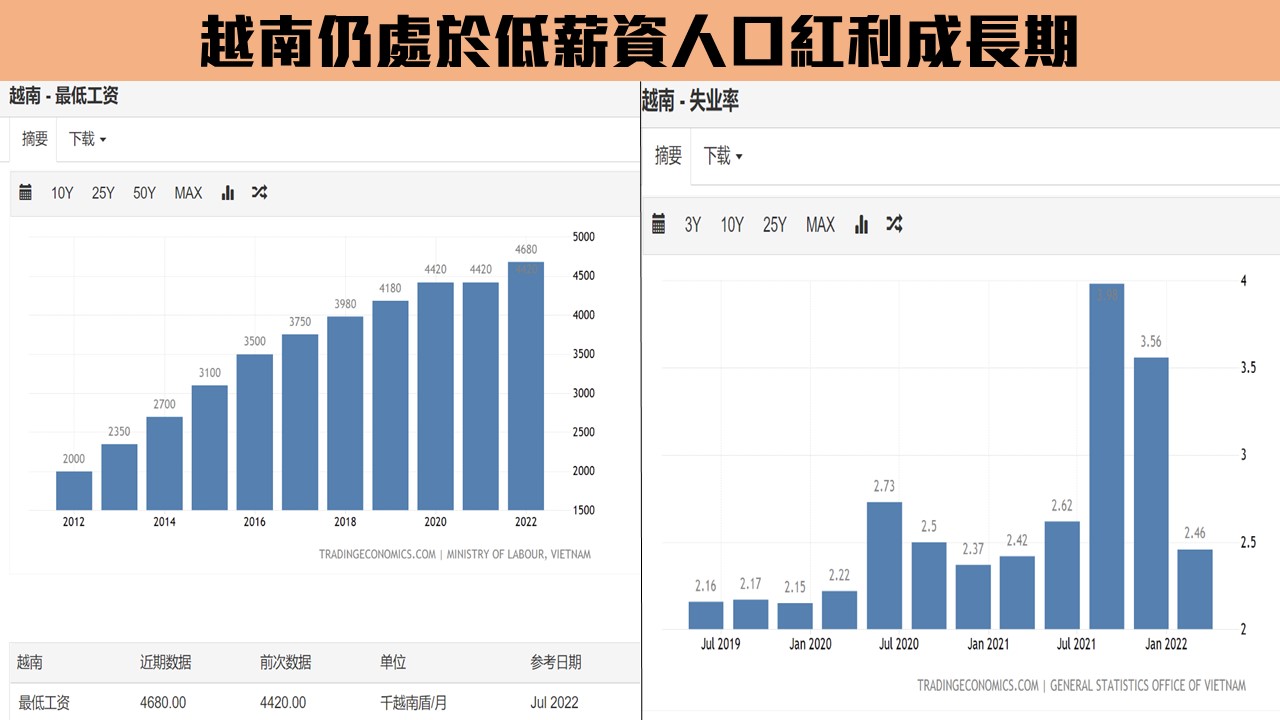Click calendar icon in minimum wage chart toolbar

(26, 193)
